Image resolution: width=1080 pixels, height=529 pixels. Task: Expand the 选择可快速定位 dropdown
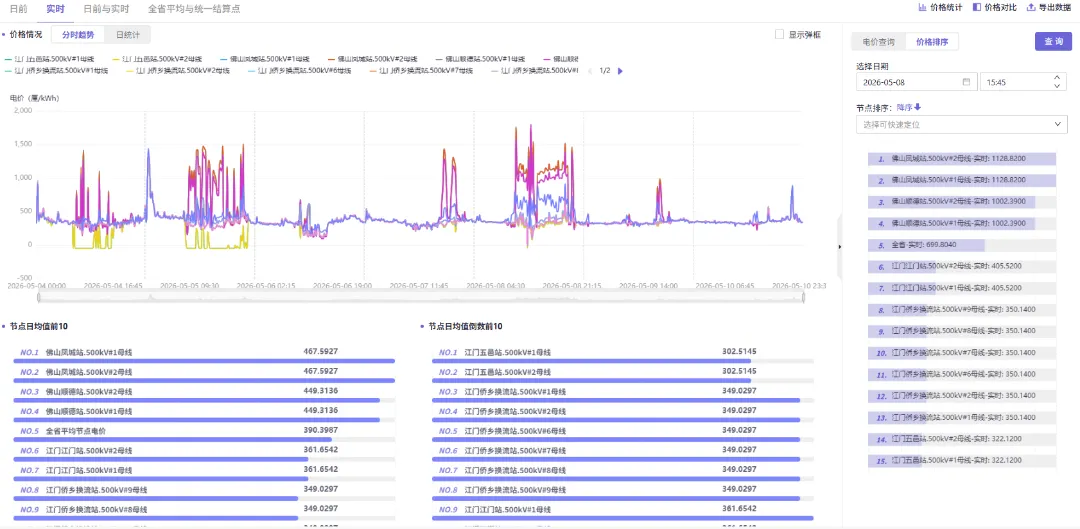pyautogui.click(x=962, y=125)
